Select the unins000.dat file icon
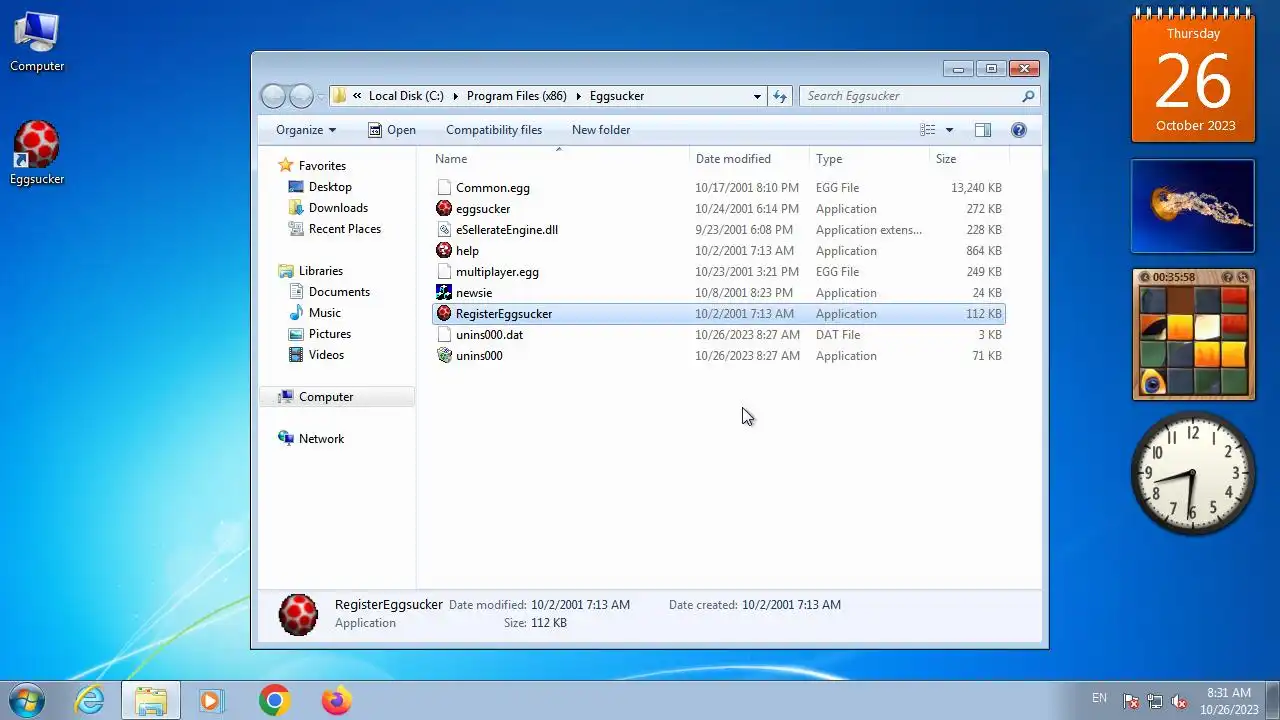 [x=444, y=334]
